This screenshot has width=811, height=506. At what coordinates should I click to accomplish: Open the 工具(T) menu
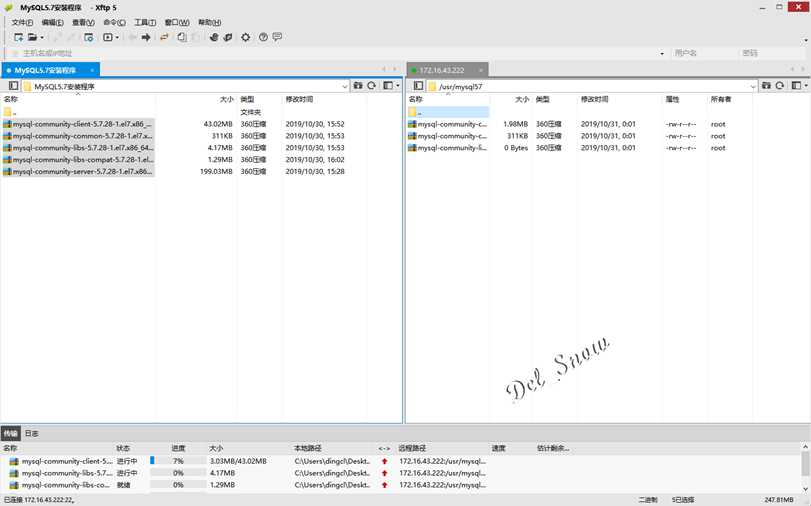click(x=145, y=22)
